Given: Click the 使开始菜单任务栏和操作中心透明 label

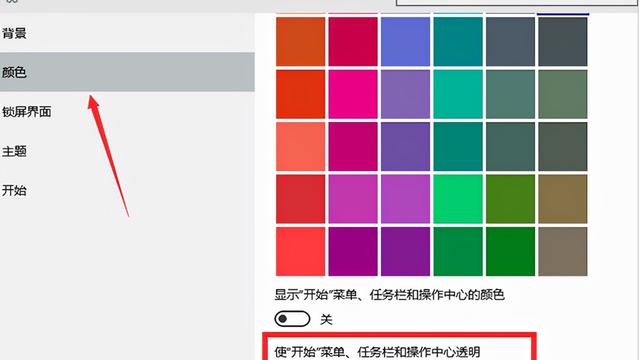Looking at the screenshot, I should [x=378, y=352].
